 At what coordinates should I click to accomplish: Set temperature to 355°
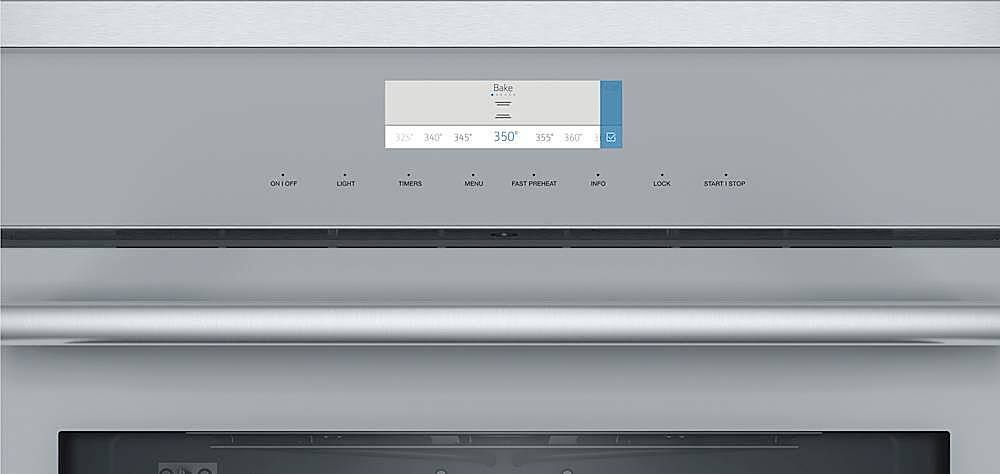[x=544, y=137]
